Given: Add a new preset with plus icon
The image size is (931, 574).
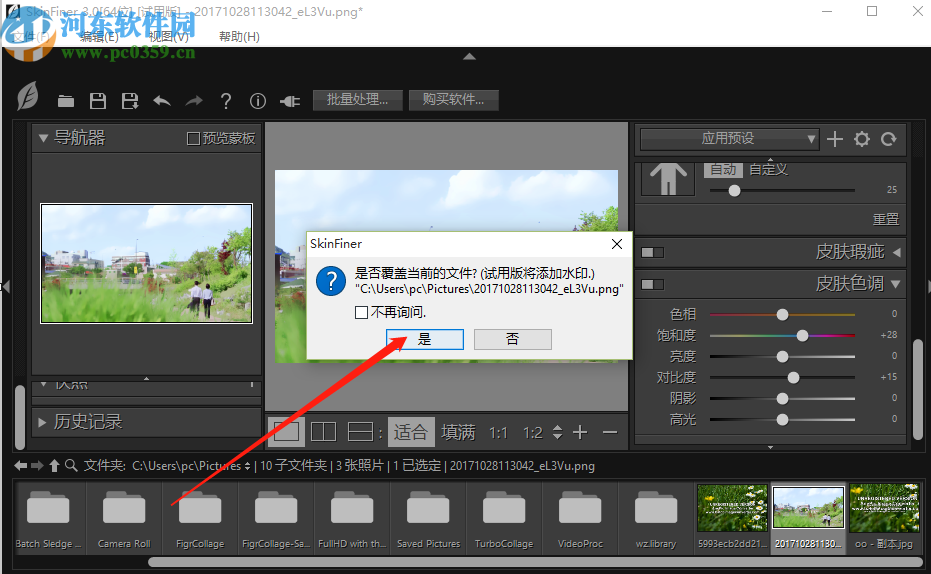Looking at the screenshot, I should click(x=835, y=139).
